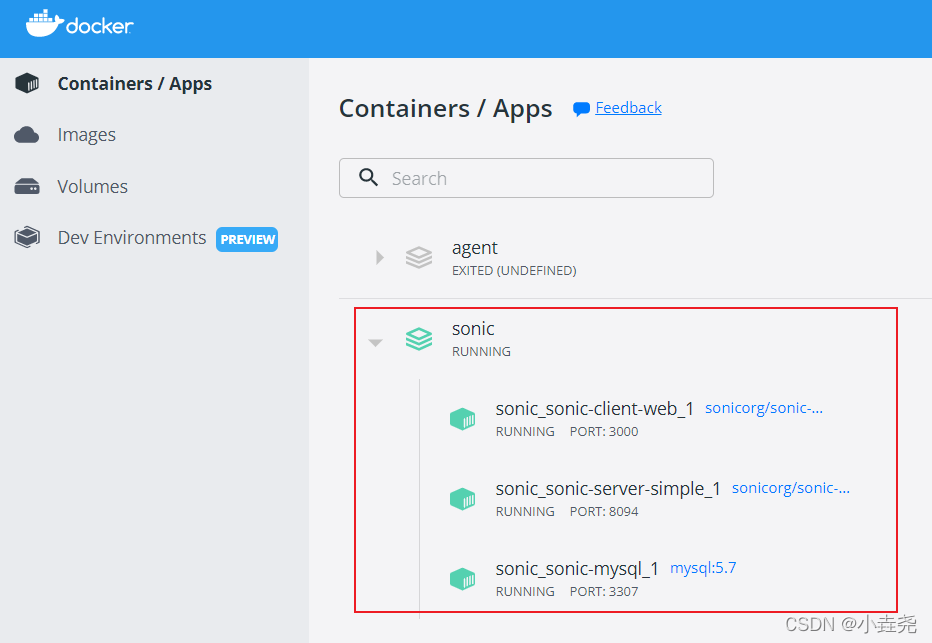Click the search magnifier icon

pos(368,177)
